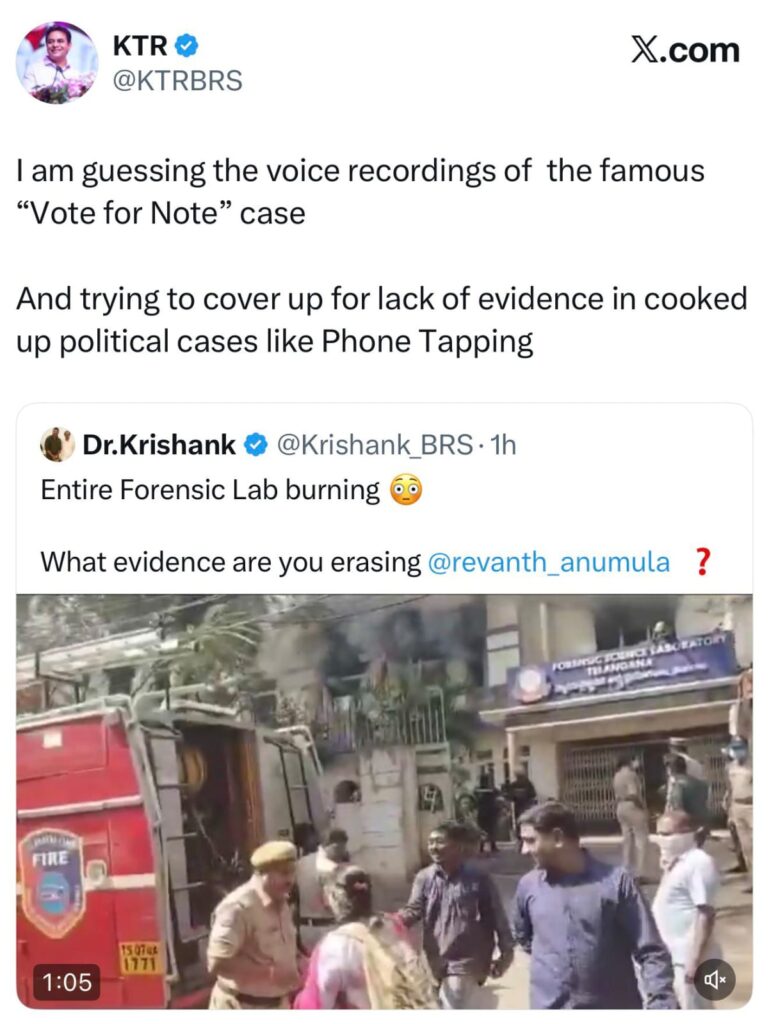This screenshot has height=1024, width=769.
Task: Open Dr.Krishank's small avatar in quoted post
Action: [57, 444]
